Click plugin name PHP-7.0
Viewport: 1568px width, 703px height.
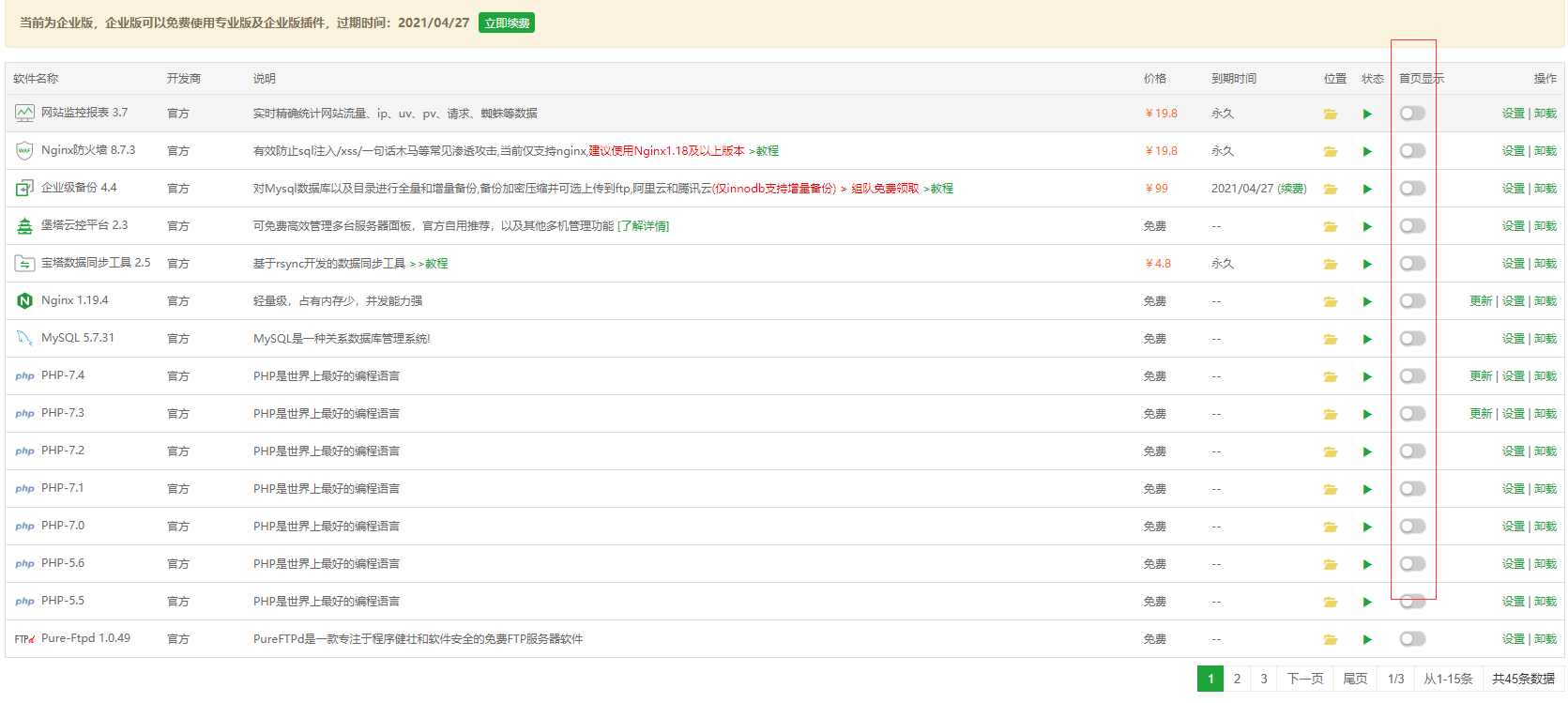pos(63,526)
